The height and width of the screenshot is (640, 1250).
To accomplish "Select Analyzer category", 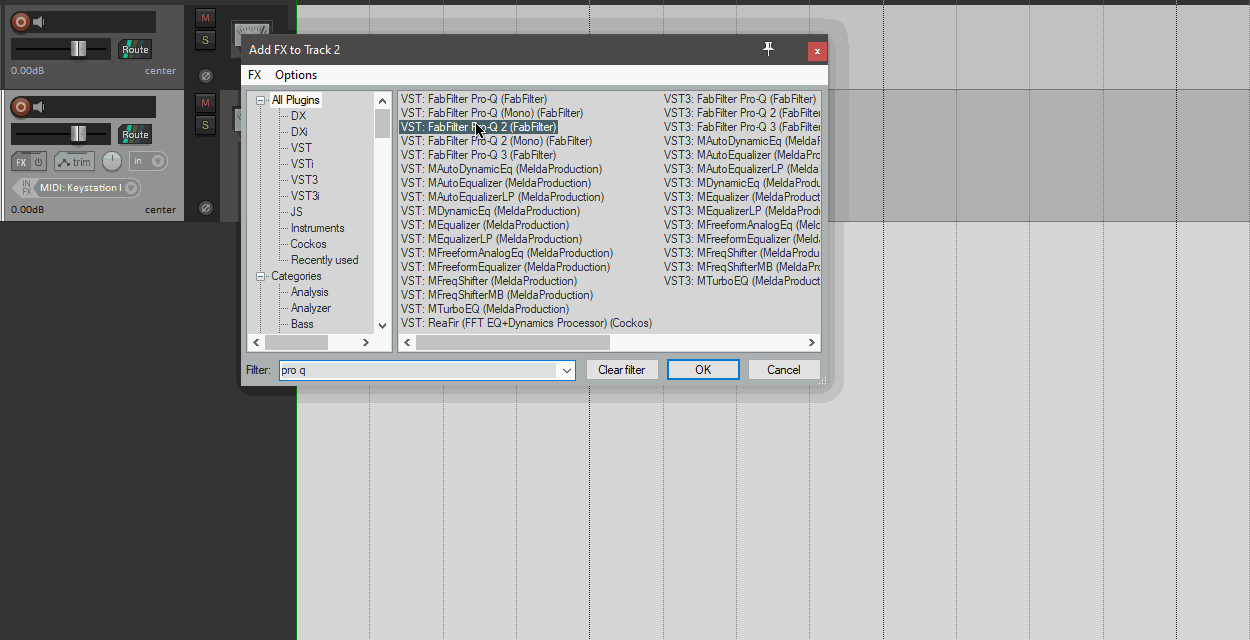I will (311, 308).
